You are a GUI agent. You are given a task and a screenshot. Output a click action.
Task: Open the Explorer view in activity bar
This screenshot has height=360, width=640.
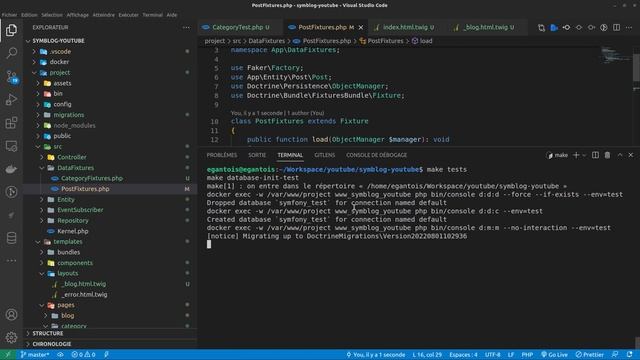coord(11,30)
